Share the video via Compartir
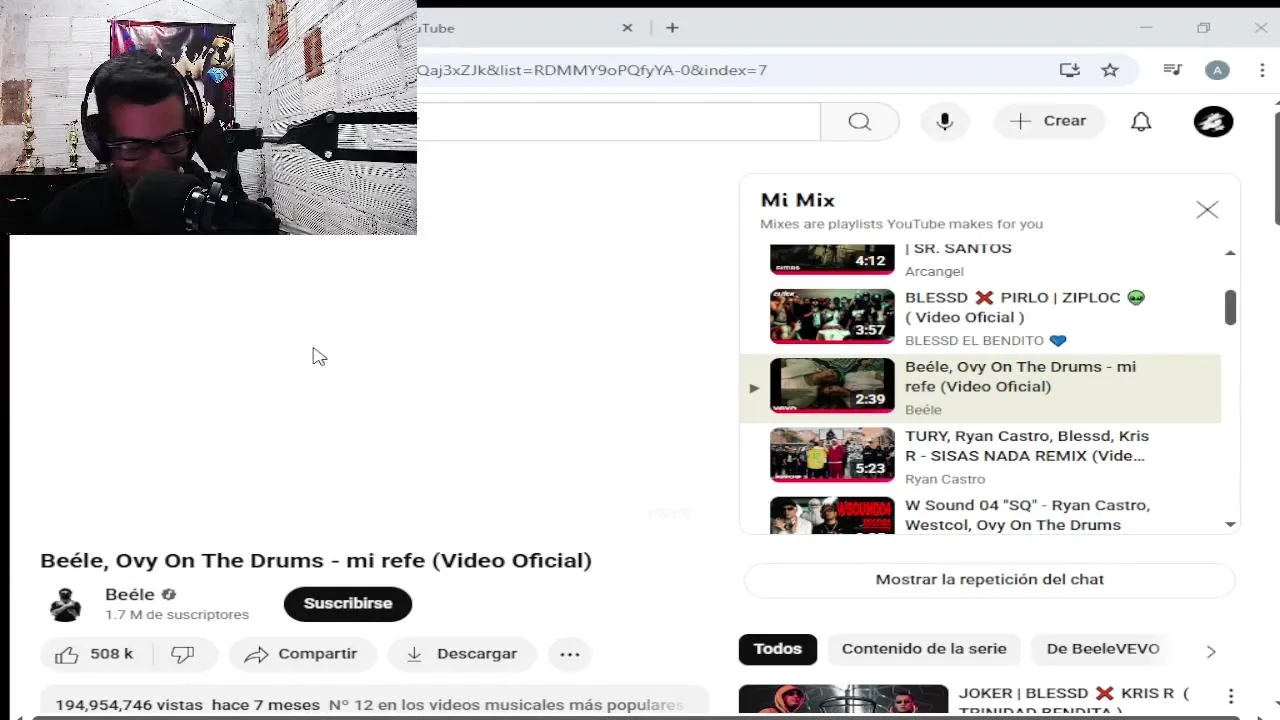The height and width of the screenshot is (720, 1280). click(303, 654)
